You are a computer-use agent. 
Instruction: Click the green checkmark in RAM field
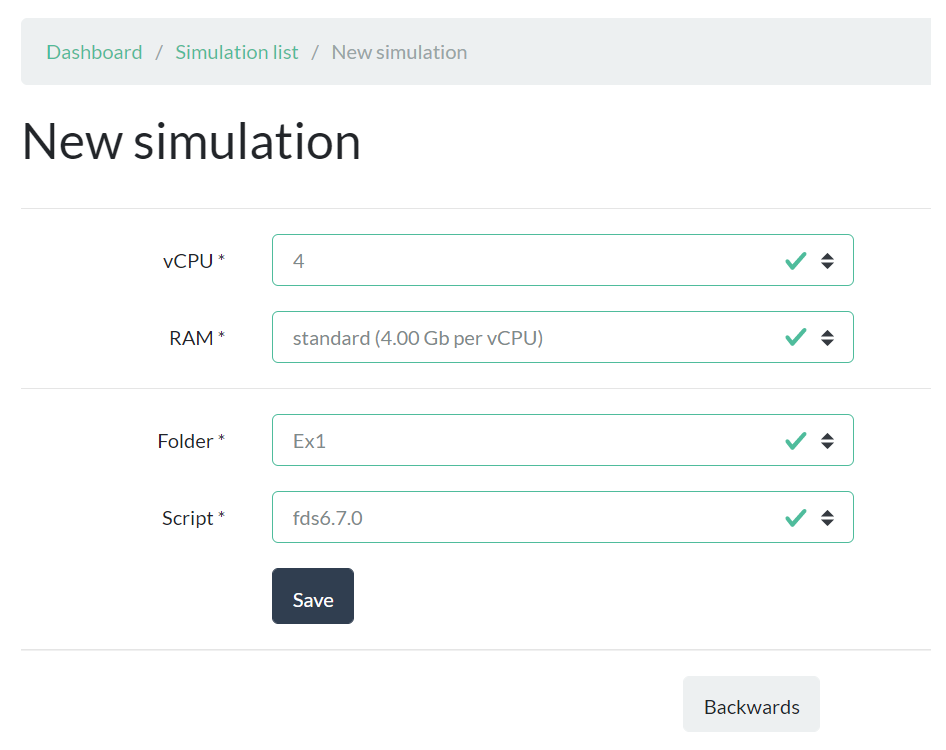point(796,337)
